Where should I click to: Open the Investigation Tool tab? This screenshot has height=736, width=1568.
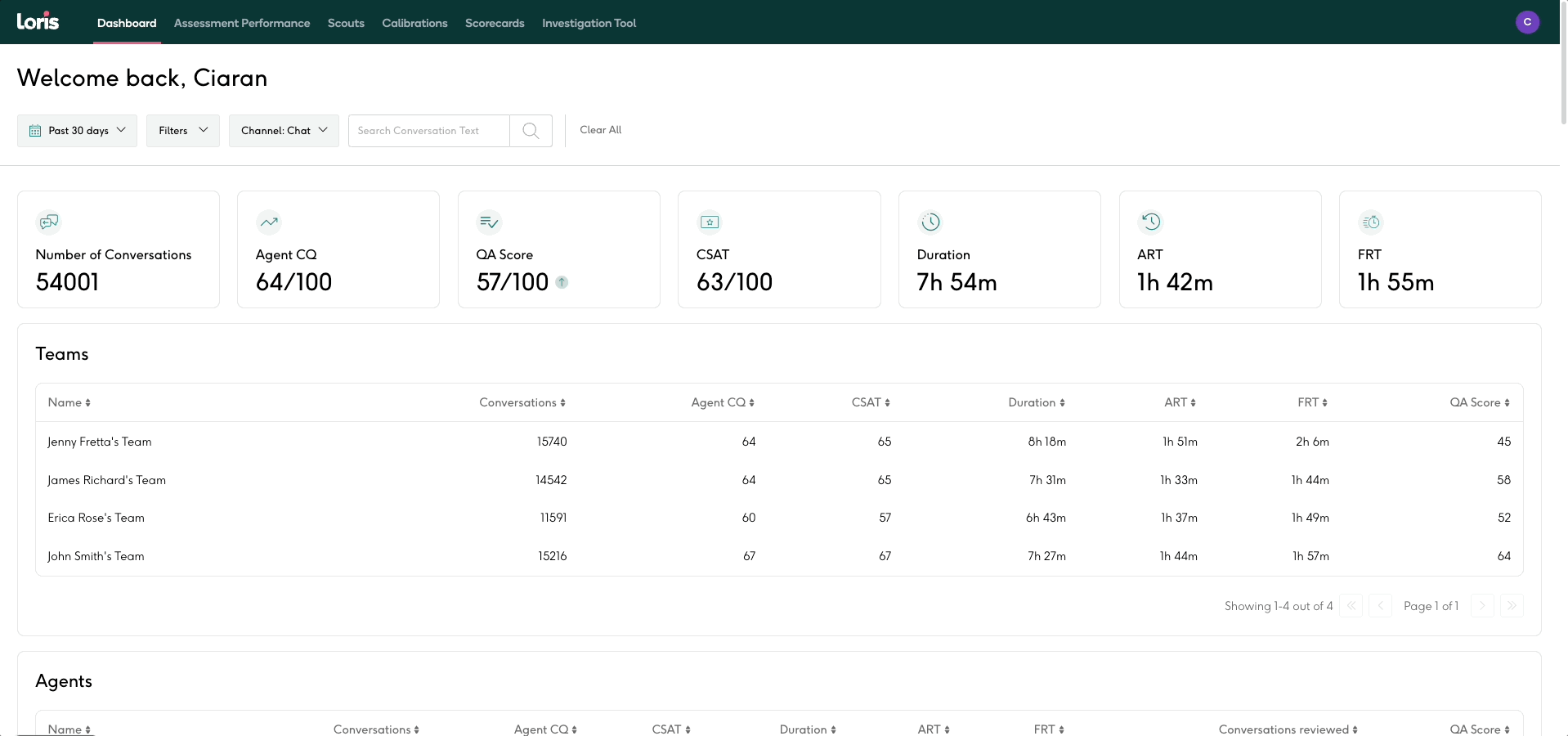589,23
